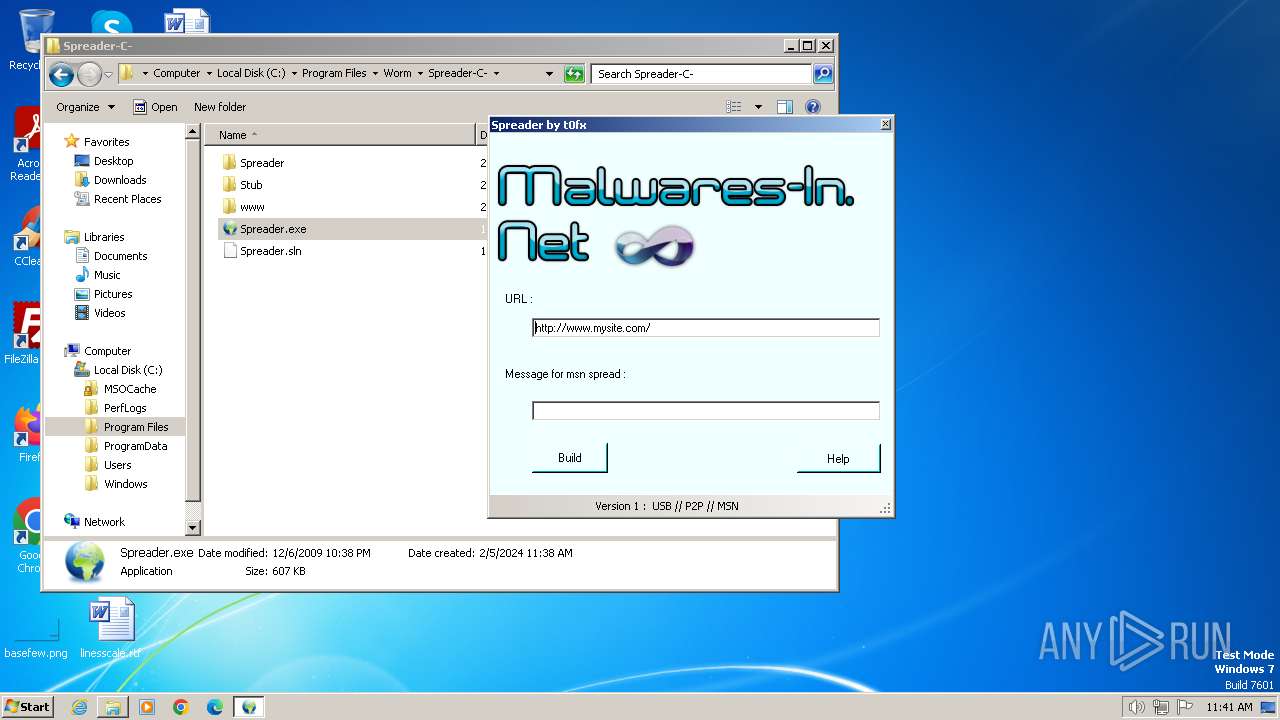Viewport: 1280px width, 720px height.
Task: Click the search magnifier icon
Action: tap(822, 73)
